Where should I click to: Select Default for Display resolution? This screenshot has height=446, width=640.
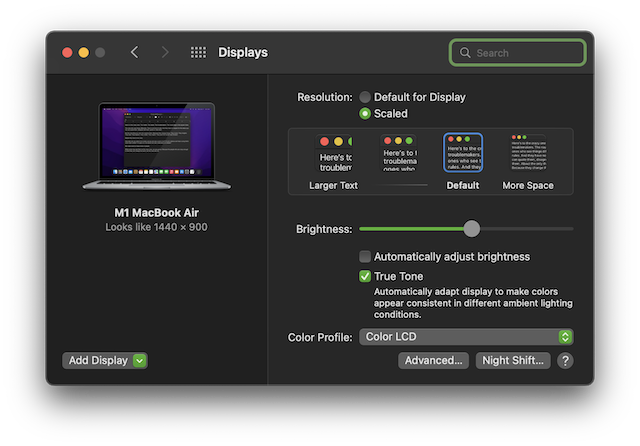pos(365,97)
